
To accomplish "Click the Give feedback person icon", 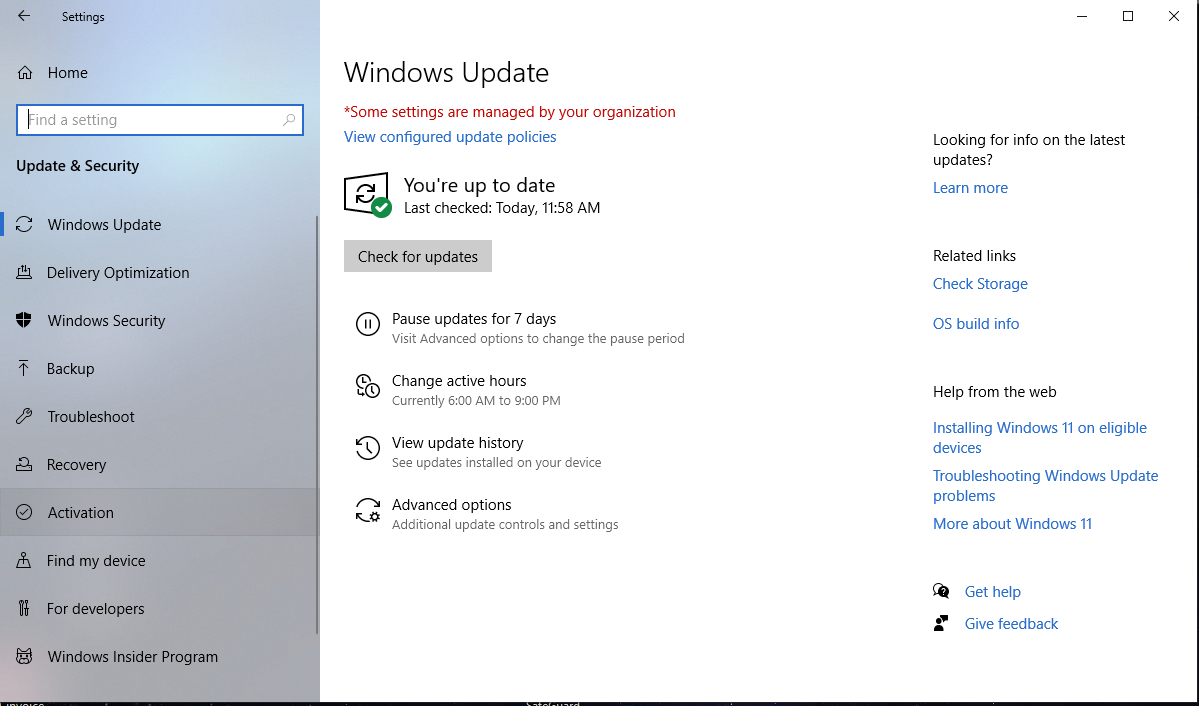I will 941,623.
